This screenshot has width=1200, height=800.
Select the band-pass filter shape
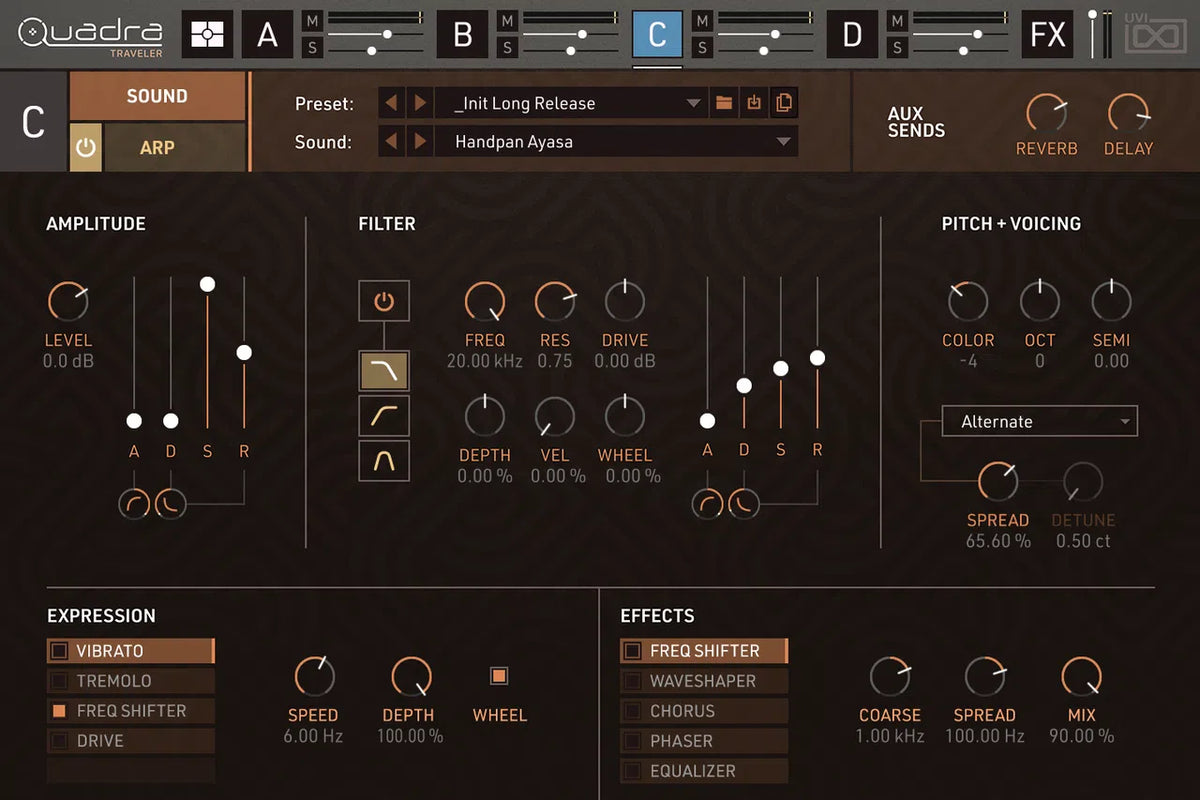[x=384, y=460]
